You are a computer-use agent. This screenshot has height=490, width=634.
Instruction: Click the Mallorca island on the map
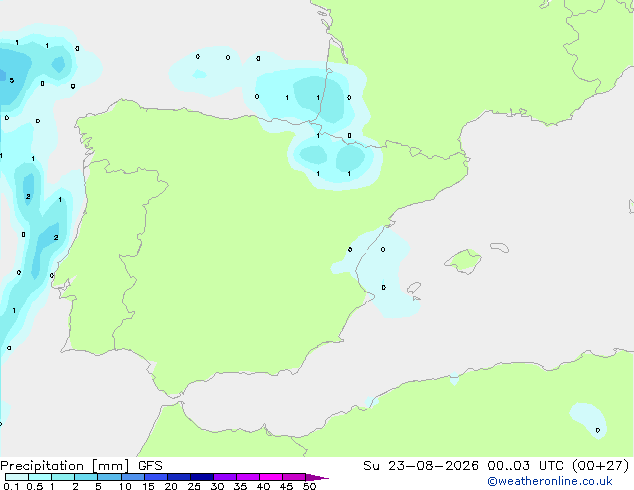pos(463,261)
